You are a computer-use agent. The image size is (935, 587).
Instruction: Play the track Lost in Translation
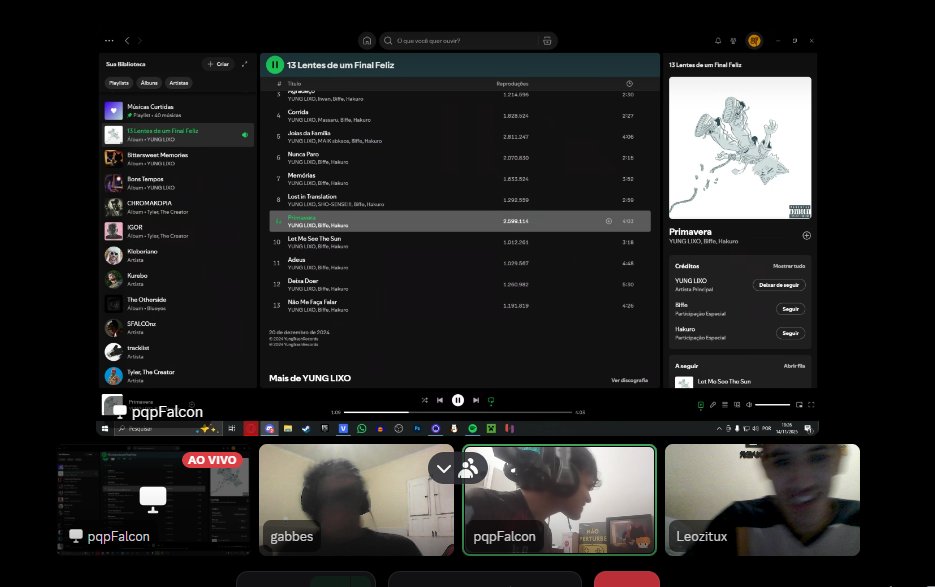(460, 200)
